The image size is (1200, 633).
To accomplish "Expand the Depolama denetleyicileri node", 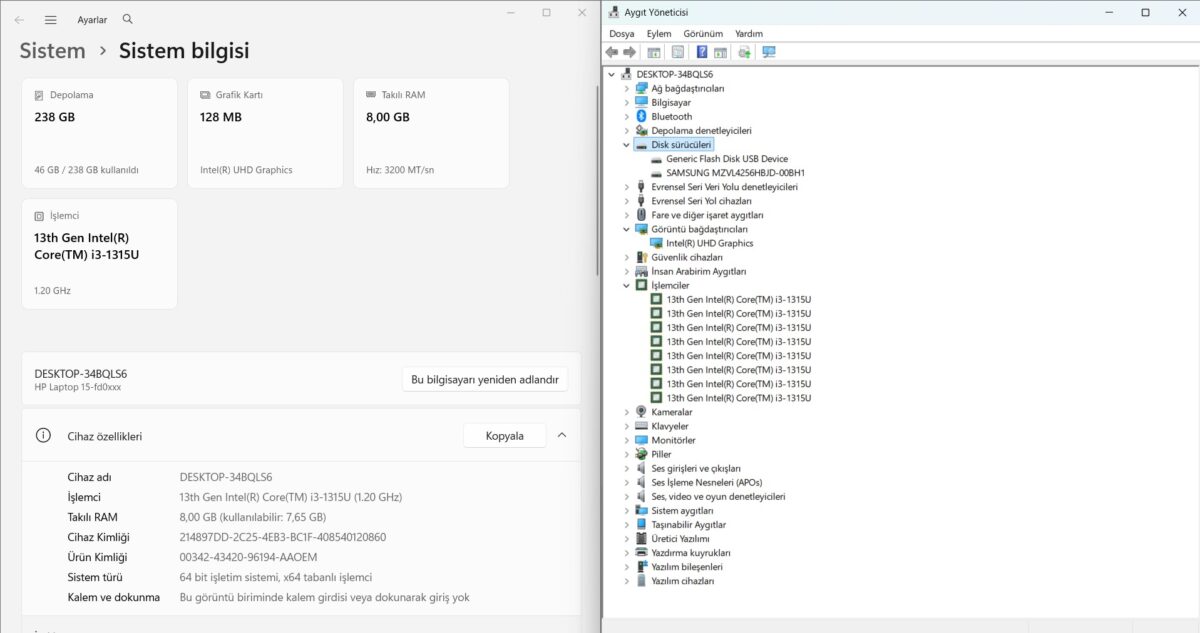I will pyautogui.click(x=627, y=130).
